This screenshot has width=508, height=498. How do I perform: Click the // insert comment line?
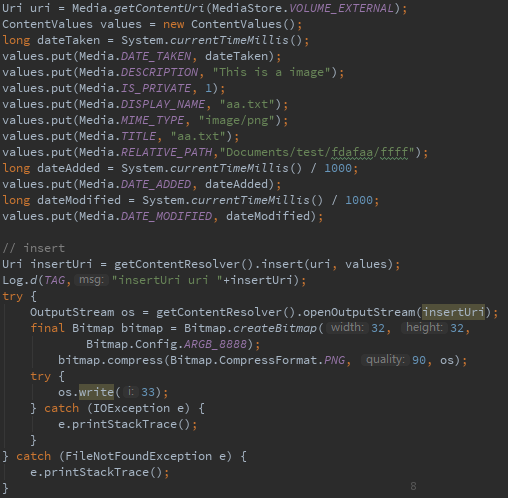pyautogui.click(x=33, y=248)
